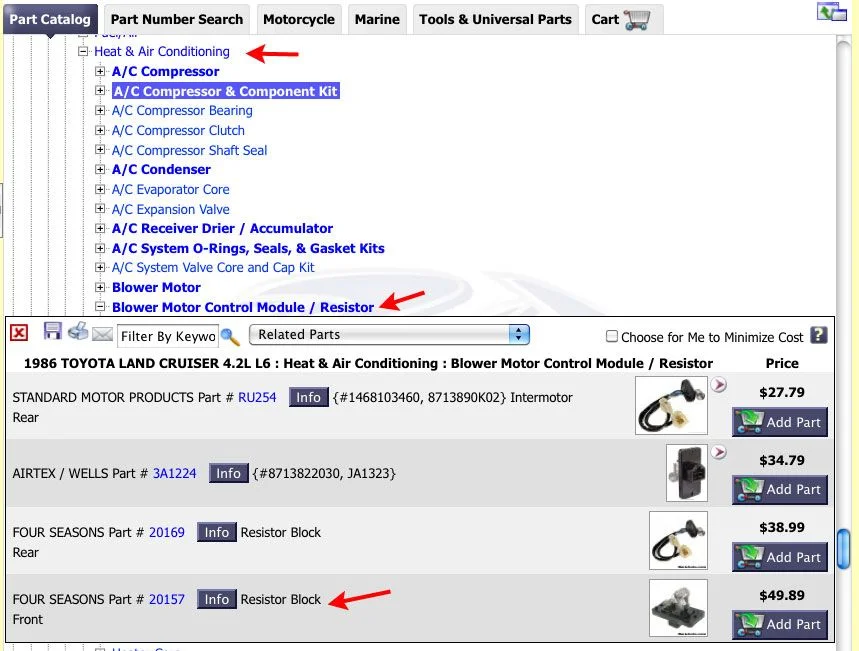Click the arrow icon beside 3A1224 thumbnail
This screenshot has width=859, height=651.
pos(719,452)
